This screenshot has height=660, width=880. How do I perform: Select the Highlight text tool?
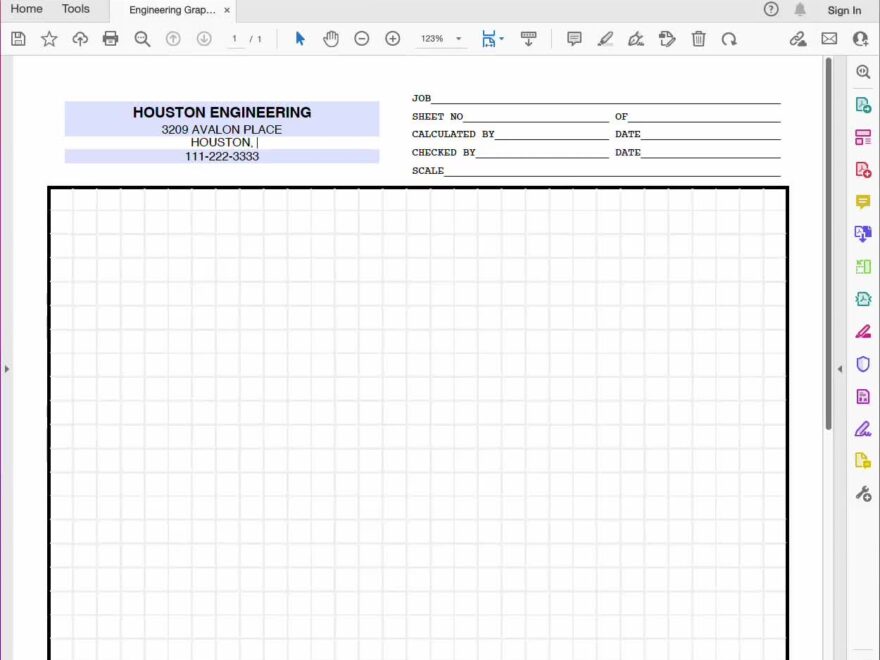tap(605, 39)
